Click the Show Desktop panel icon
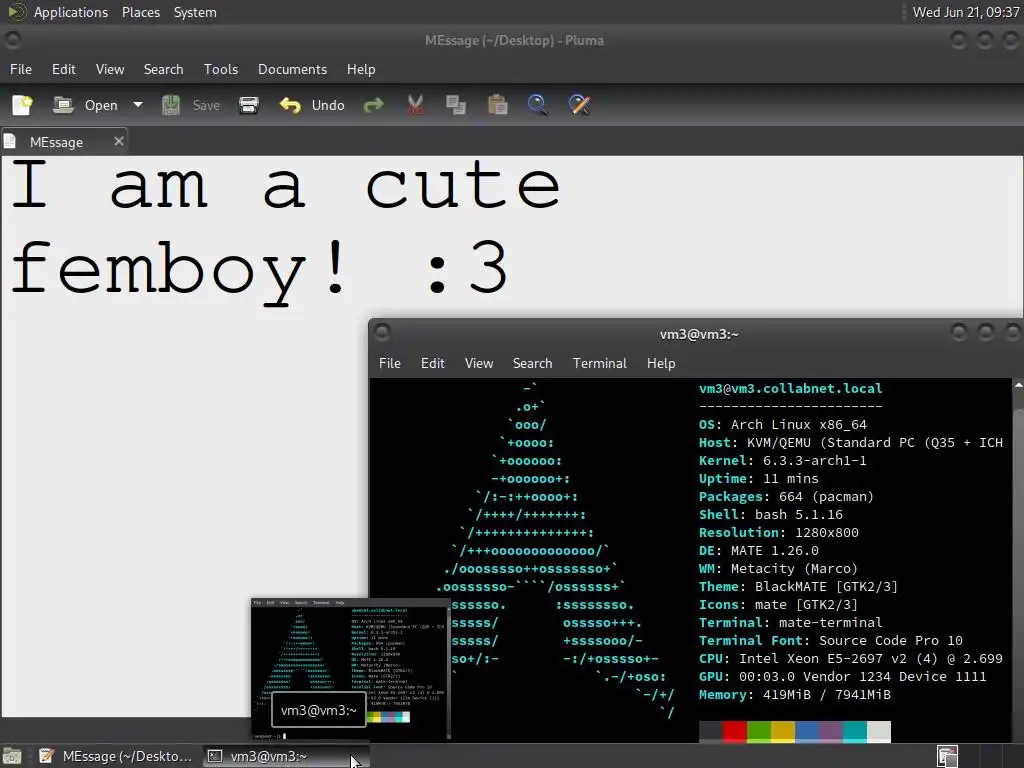 point(12,756)
